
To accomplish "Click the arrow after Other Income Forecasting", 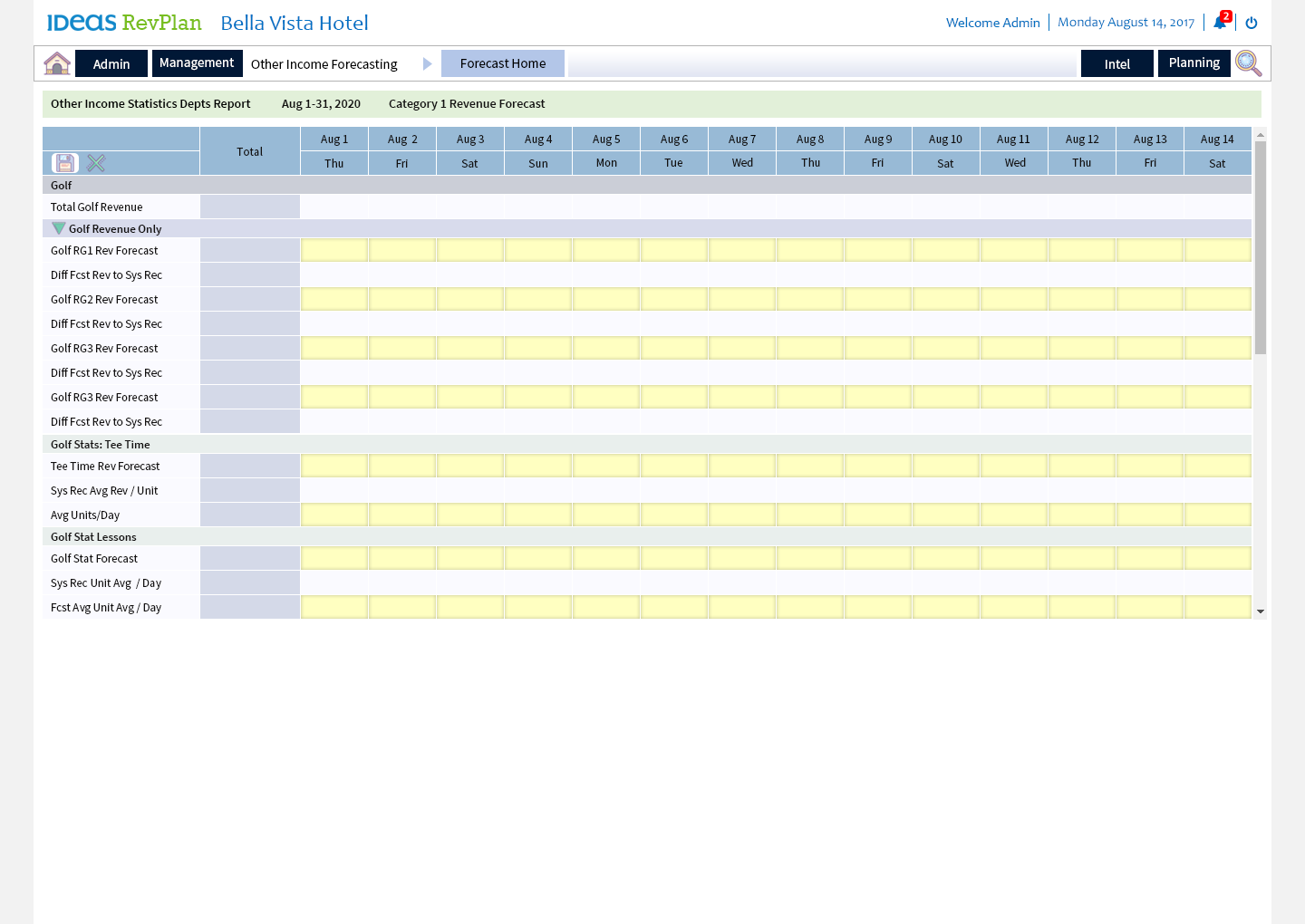I will point(427,63).
